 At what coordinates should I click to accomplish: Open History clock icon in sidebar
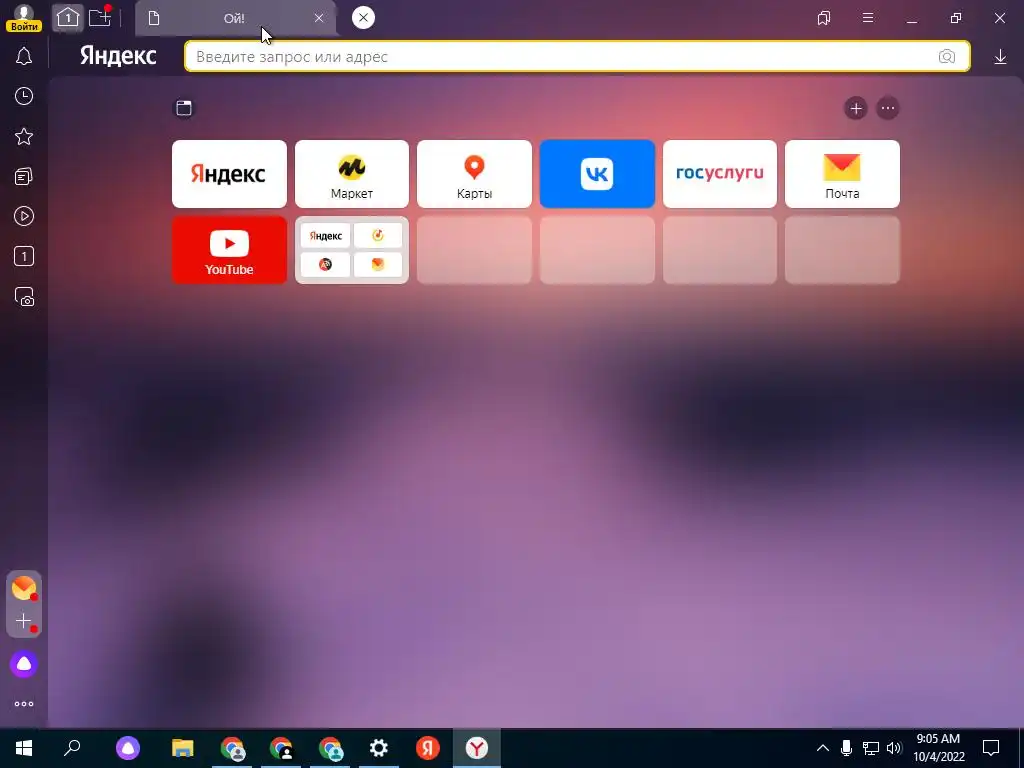(24, 97)
